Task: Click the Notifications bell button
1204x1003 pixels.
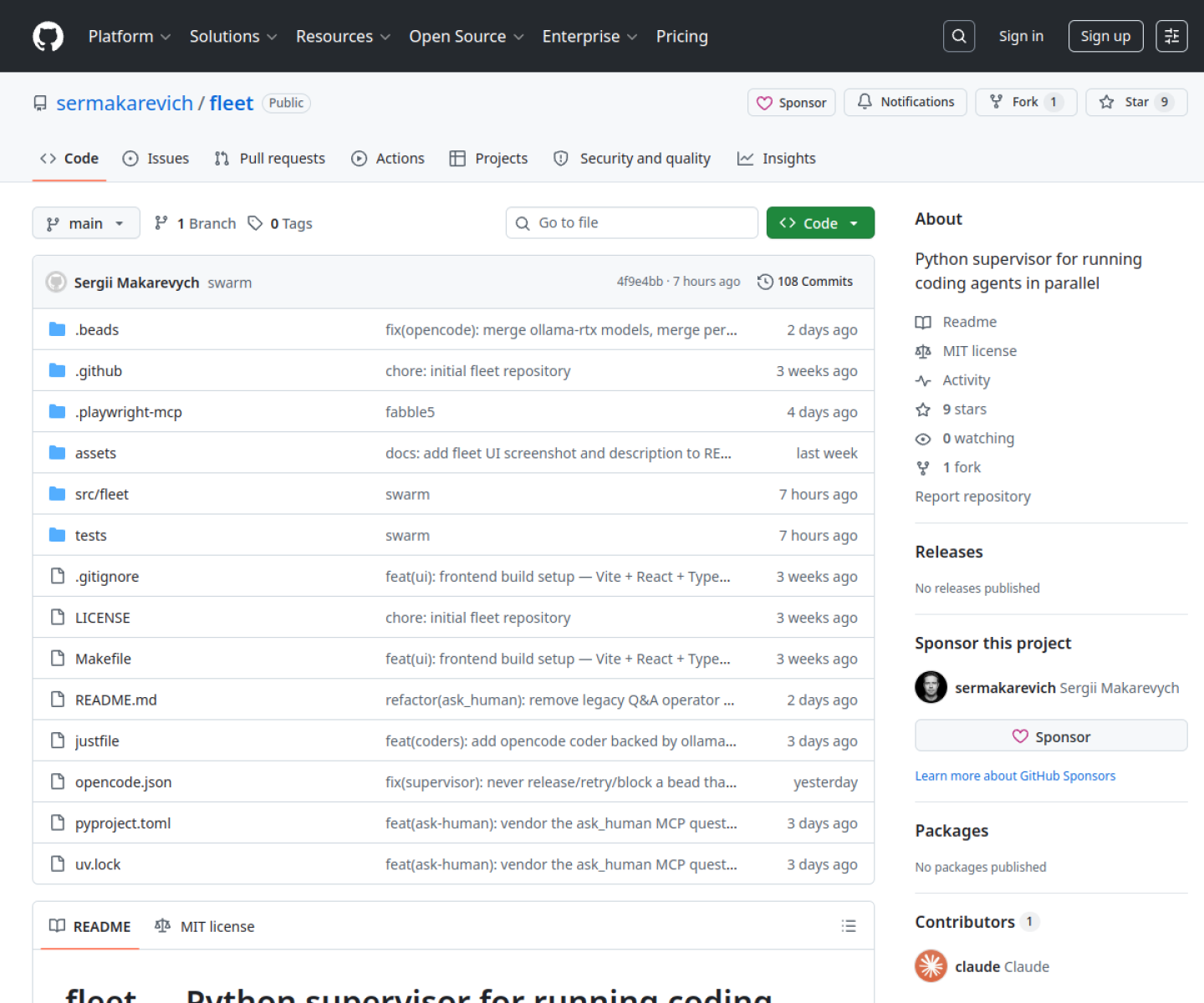Action: (x=906, y=102)
